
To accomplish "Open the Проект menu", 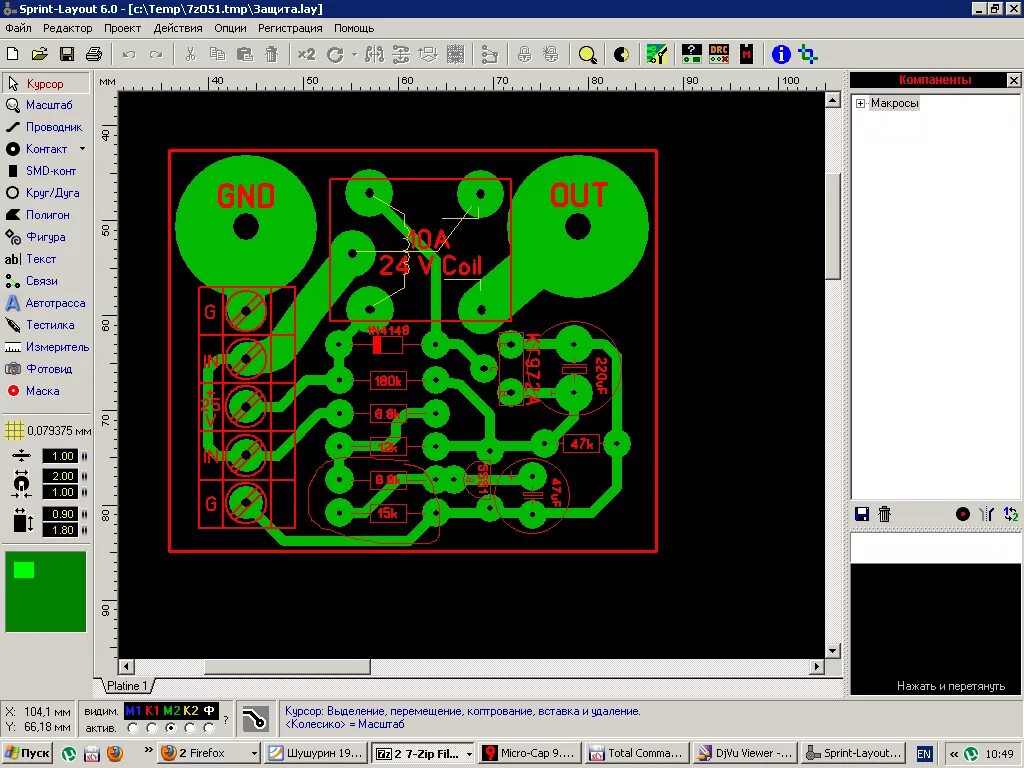I will coord(122,28).
